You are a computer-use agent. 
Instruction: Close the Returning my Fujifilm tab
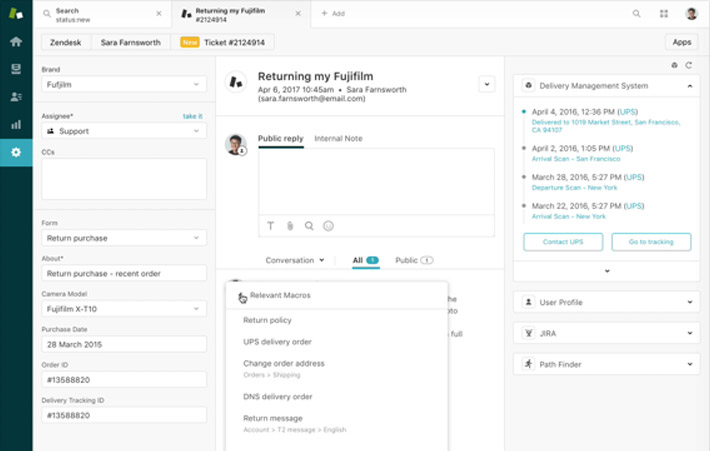[x=298, y=14]
